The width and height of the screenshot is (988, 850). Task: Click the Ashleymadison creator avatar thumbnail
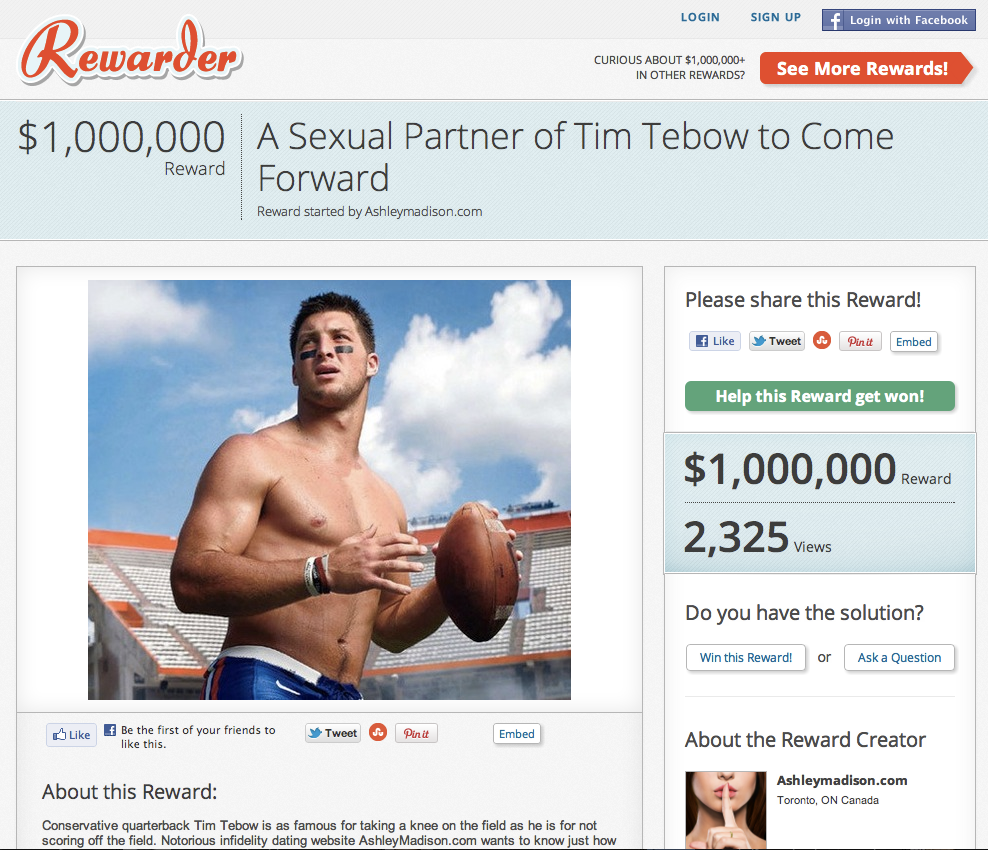click(x=726, y=810)
